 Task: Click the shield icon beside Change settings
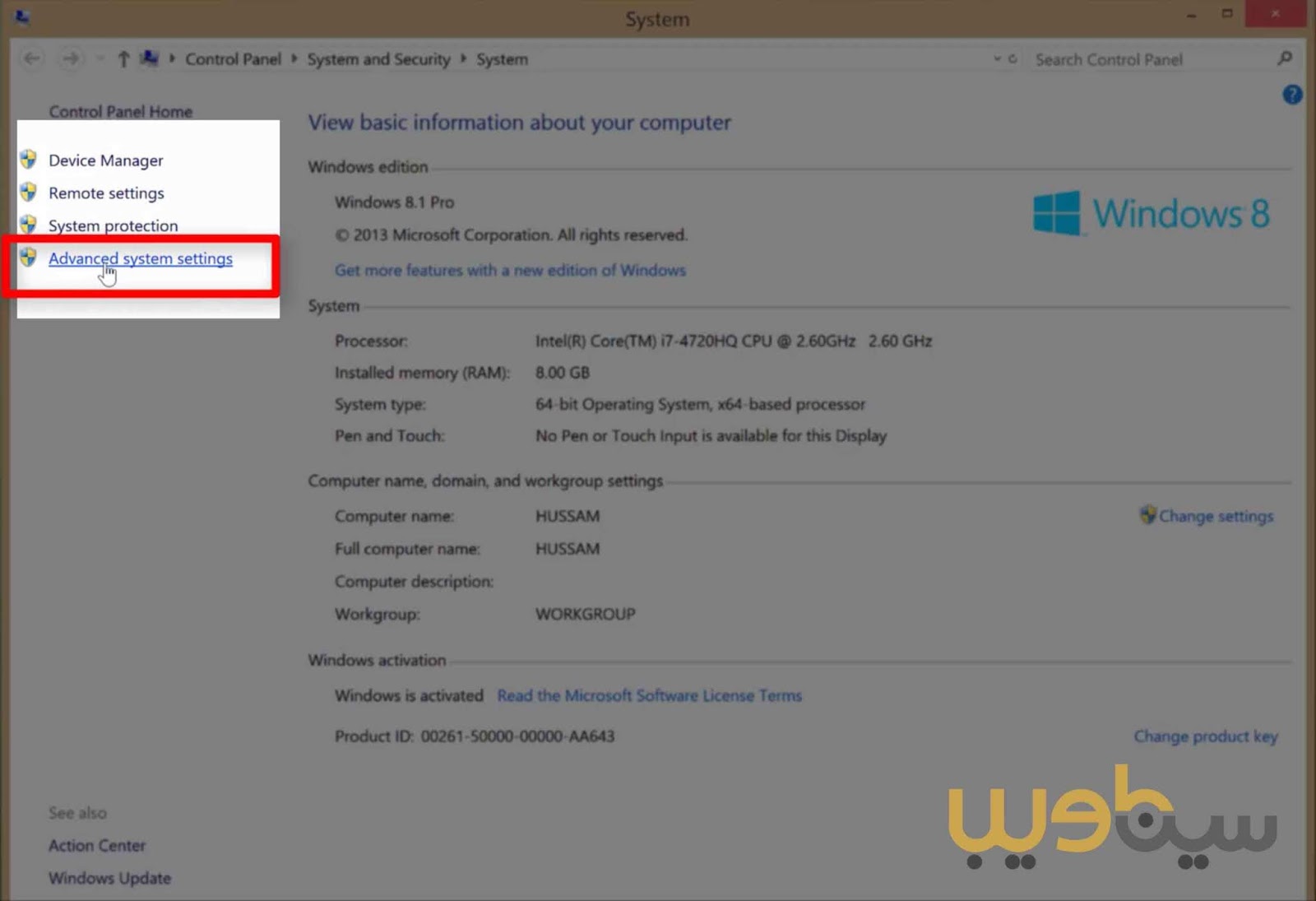pos(1147,515)
